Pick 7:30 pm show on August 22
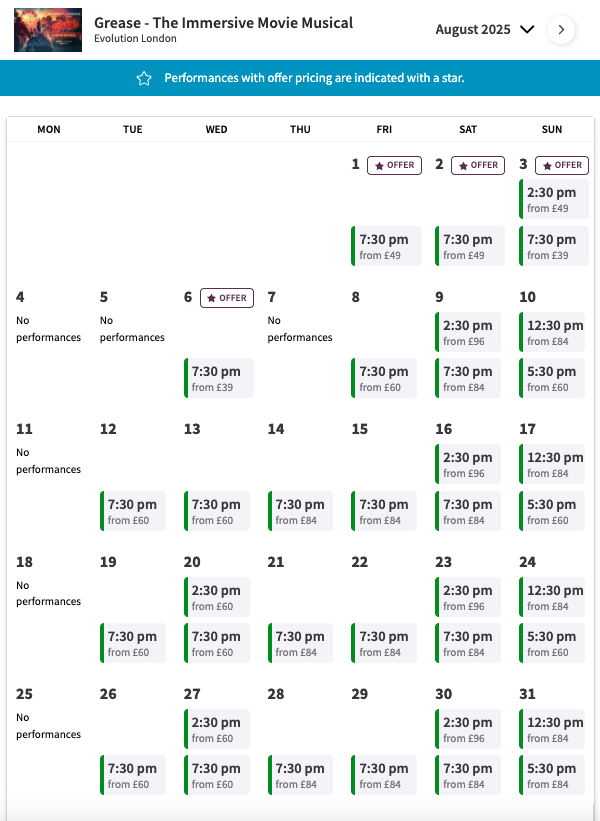This screenshot has width=600, height=821. tap(384, 643)
